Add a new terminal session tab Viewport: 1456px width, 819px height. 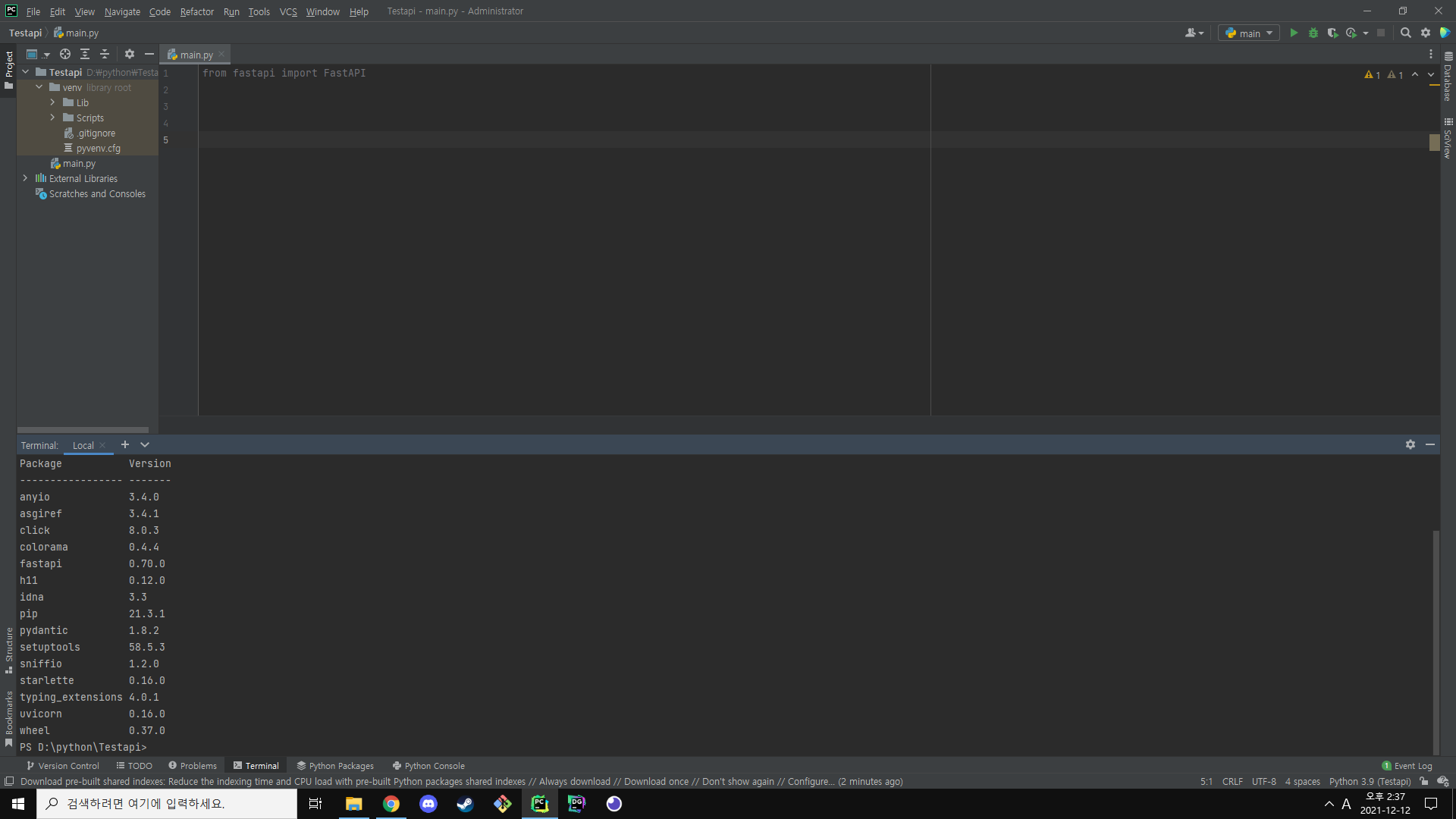[125, 445]
